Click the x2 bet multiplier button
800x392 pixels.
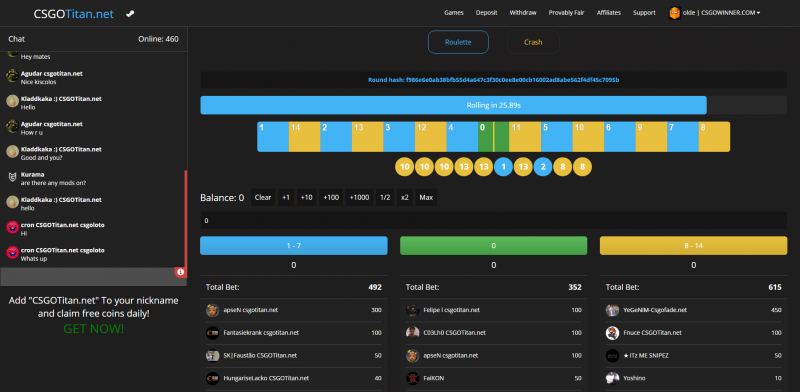click(x=405, y=198)
